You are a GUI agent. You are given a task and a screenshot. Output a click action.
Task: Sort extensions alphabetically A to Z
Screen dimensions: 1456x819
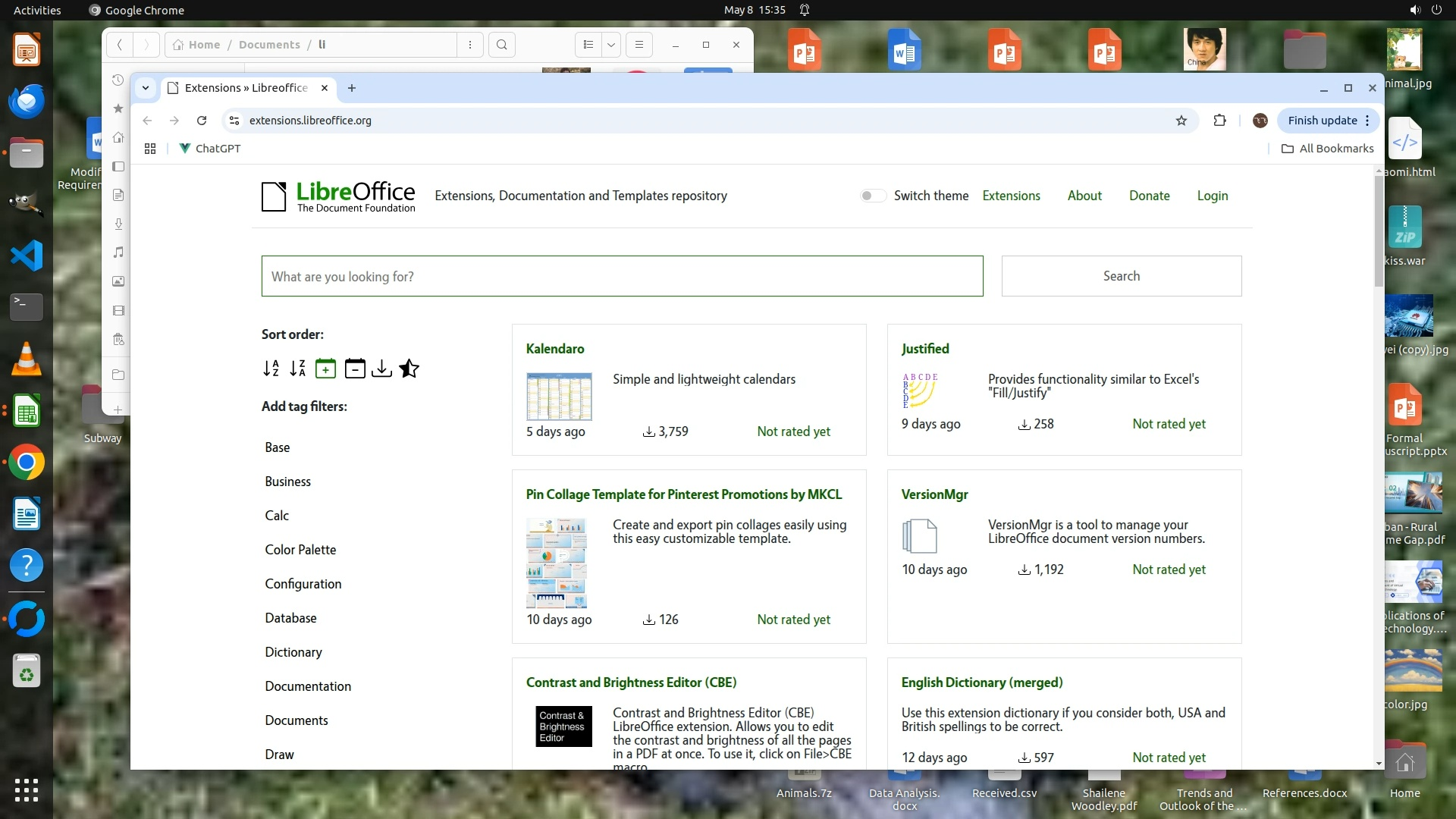point(271,369)
